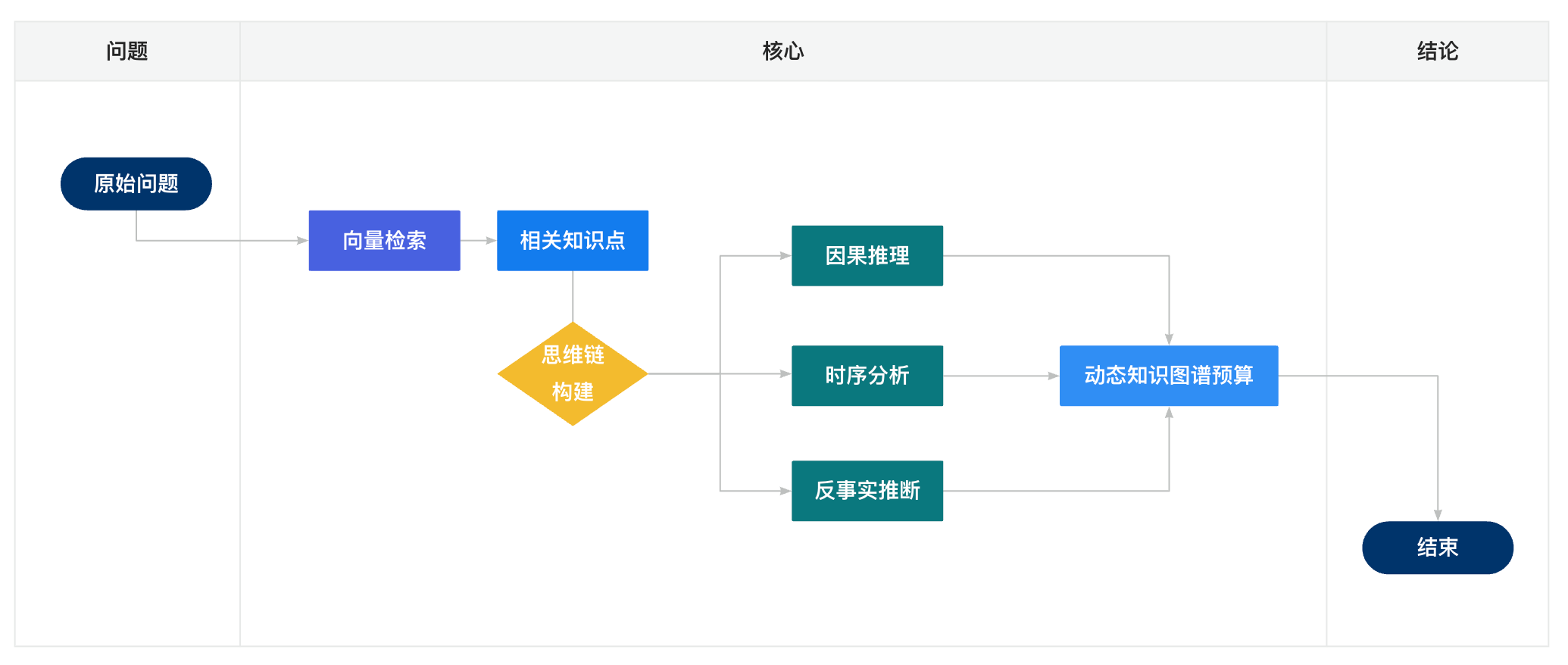The image size is (1568, 665).
Task: Select the arrowhead pointing down into 结束
Action: tap(1438, 515)
